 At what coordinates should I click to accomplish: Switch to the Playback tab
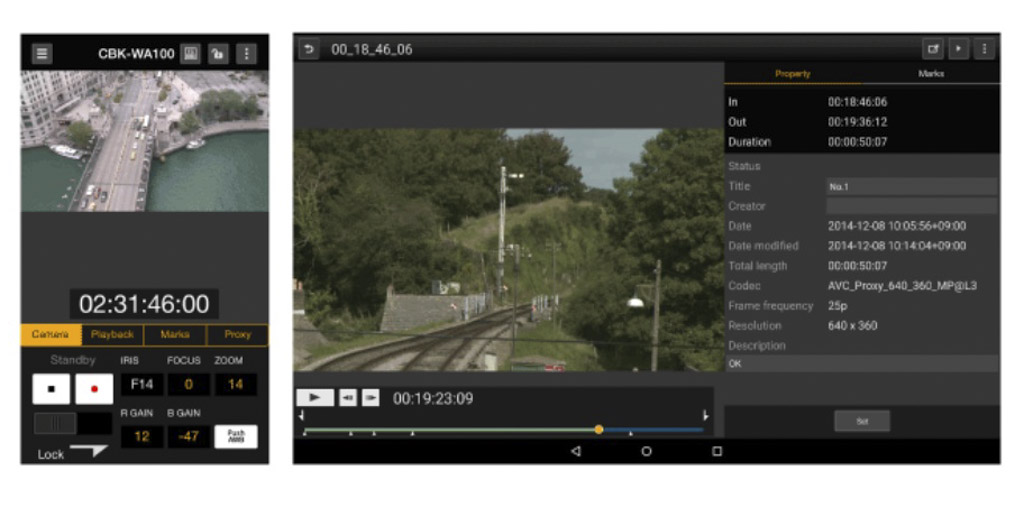click(112, 335)
